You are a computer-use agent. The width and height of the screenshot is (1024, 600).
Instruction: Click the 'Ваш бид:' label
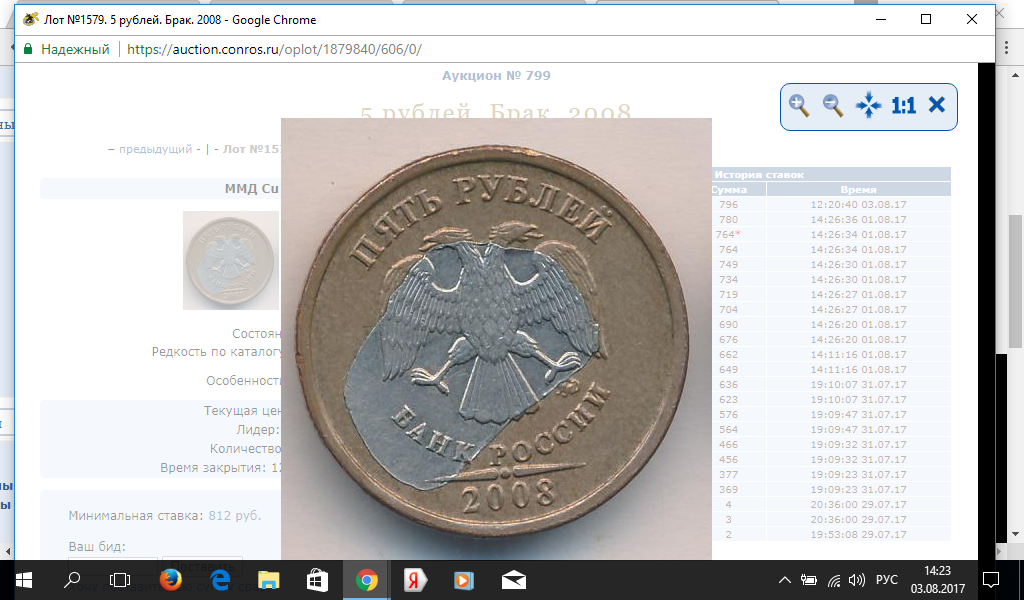pyautogui.click(x=97, y=546)
